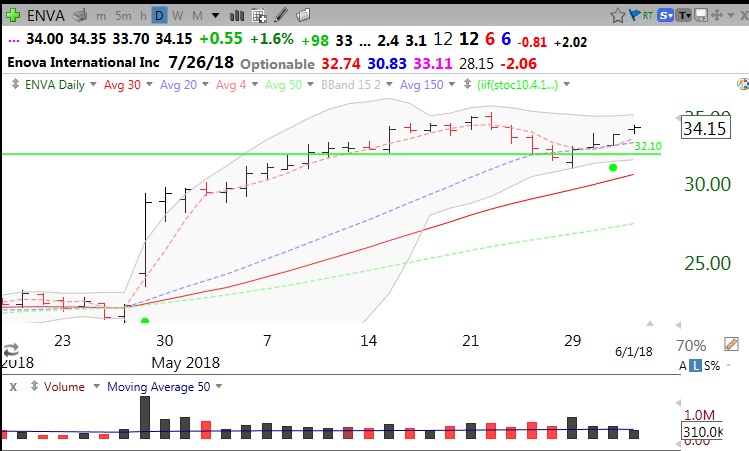Click the up-down arrows beside ENVA Daily
749x451 pixels.
coord(15,85)
